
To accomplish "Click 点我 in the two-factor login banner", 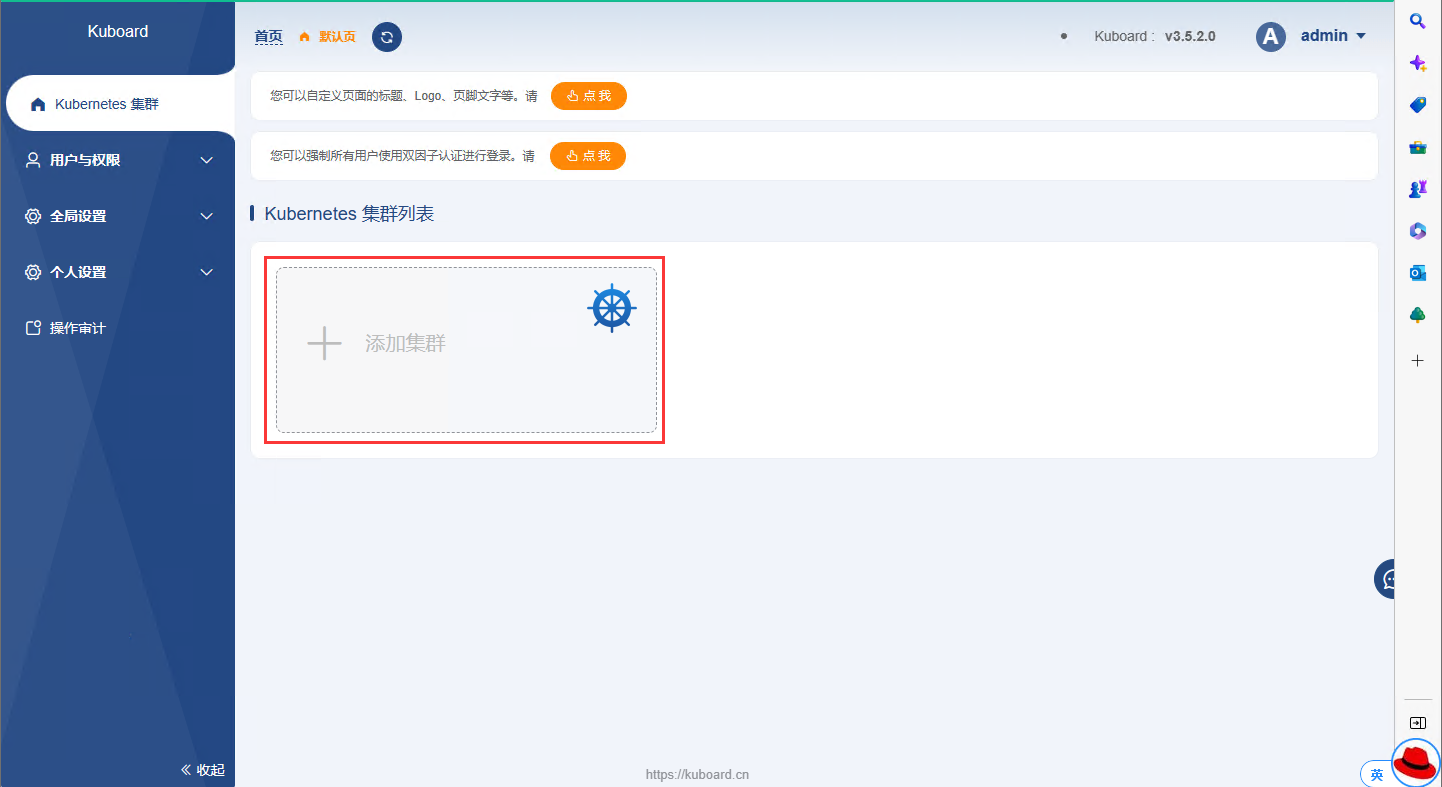I will 588,156.
